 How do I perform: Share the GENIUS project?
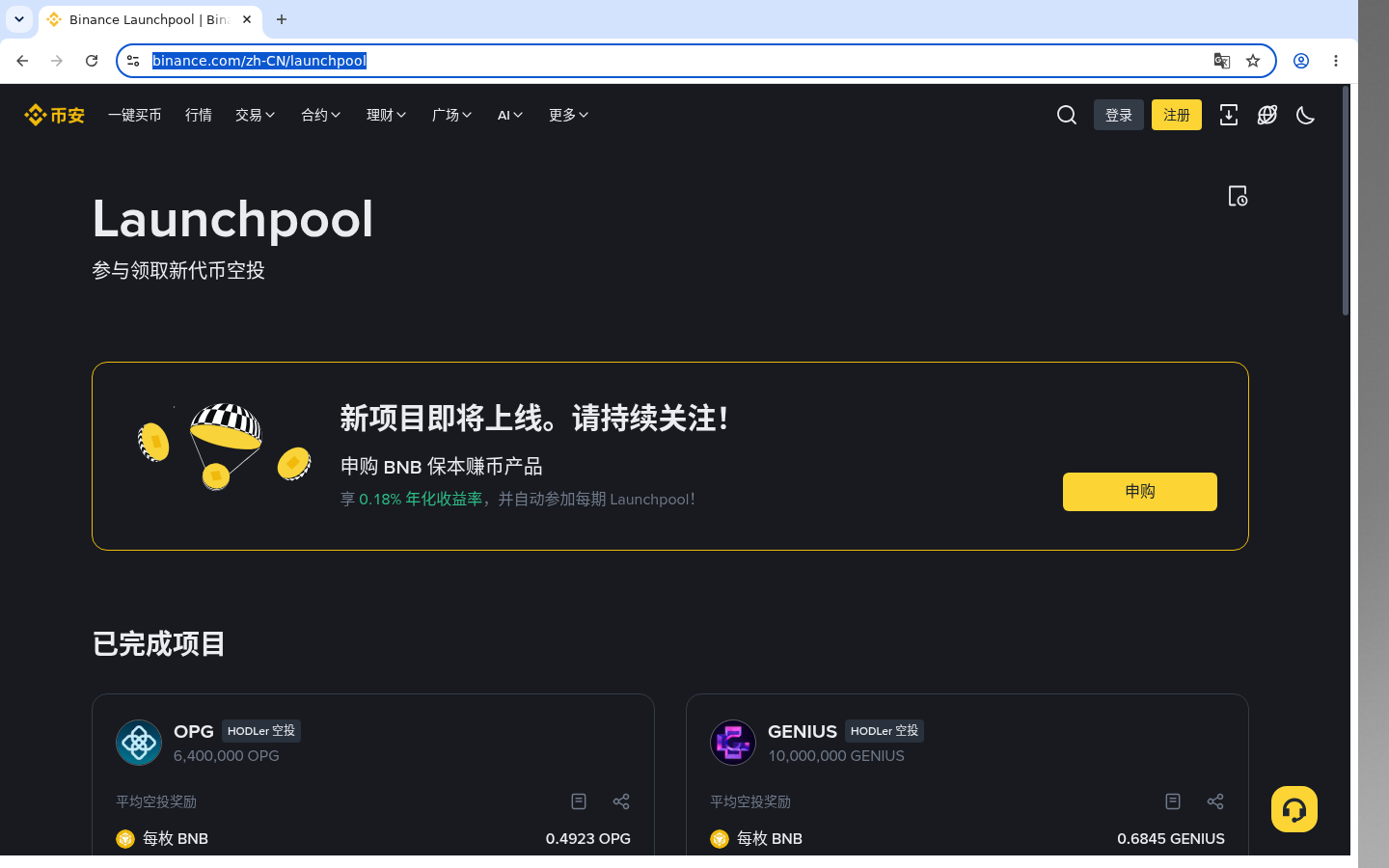pyautogui.click(x=1215, y=801)
